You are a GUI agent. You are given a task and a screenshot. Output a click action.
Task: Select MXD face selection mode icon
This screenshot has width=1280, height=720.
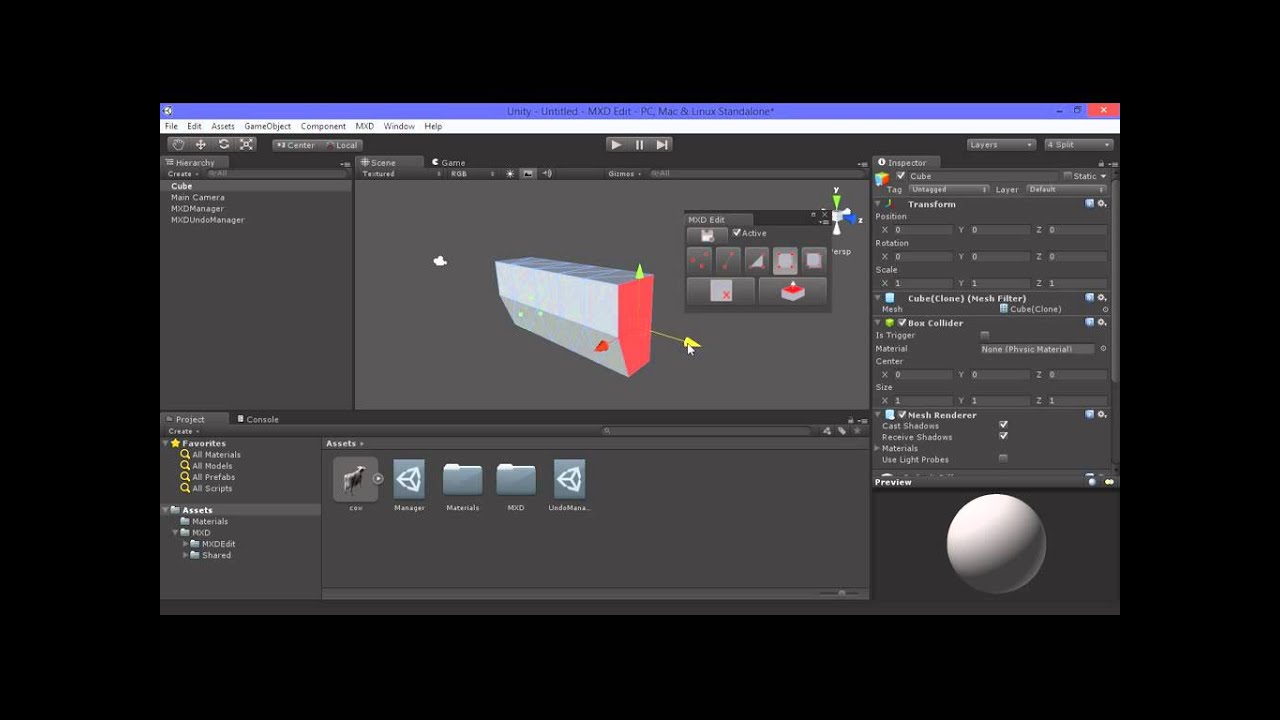785,261
